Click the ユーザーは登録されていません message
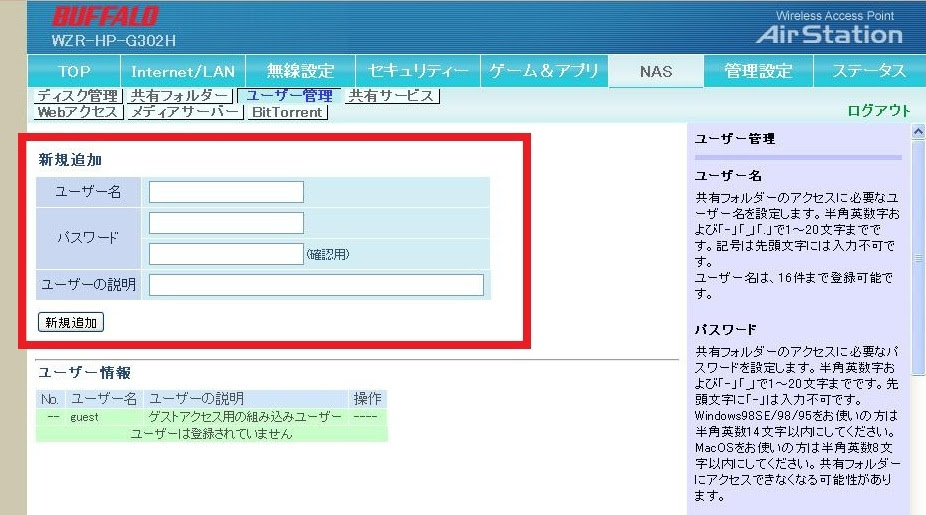Viewport: 926px width, 515px height. [211, 433]
